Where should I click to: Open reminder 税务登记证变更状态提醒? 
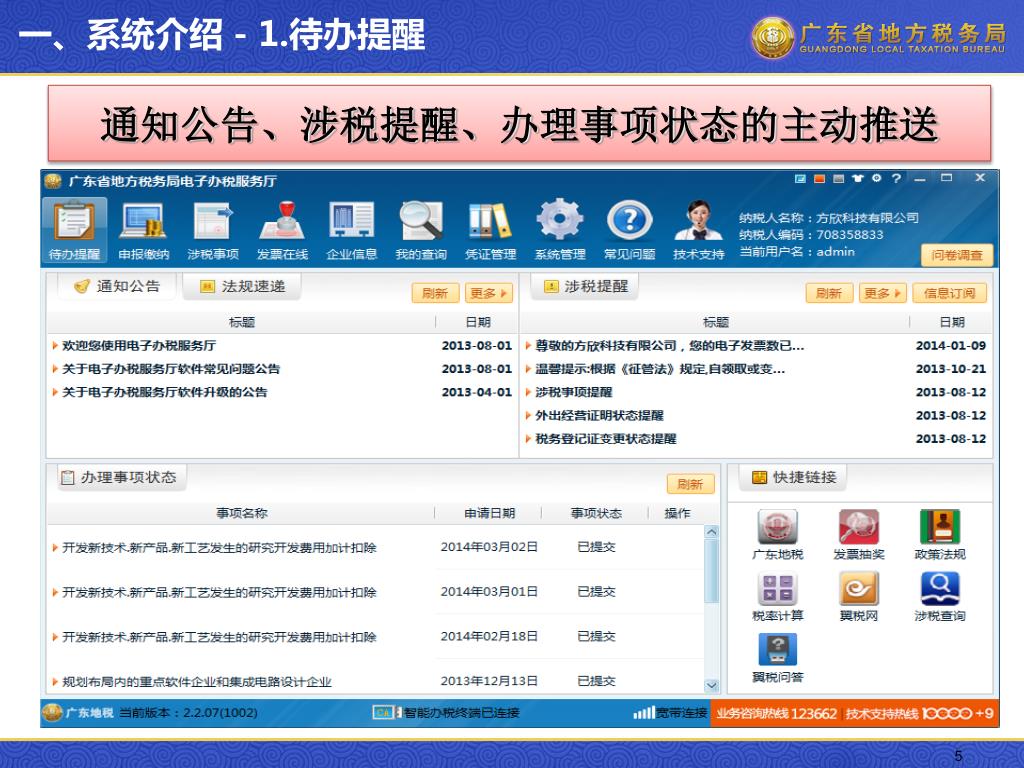[x=605, y=439]
